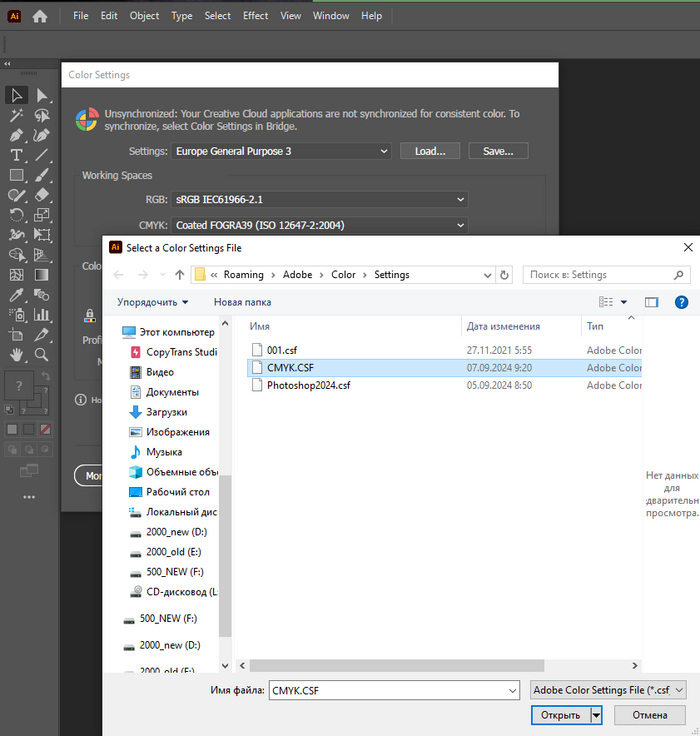
Task: Select the Selection tool arrow
Action: click(16, 95)
